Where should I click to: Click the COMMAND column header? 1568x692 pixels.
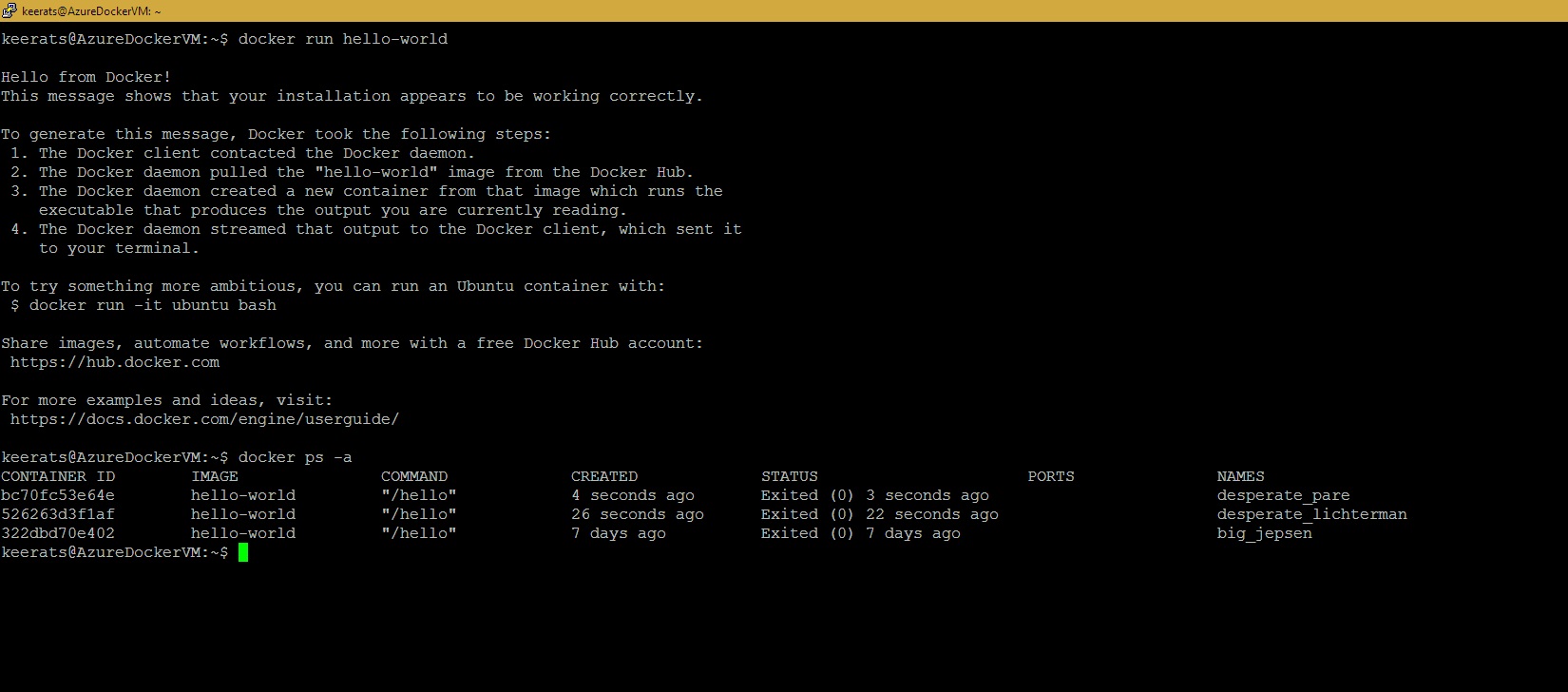[414, 476]
